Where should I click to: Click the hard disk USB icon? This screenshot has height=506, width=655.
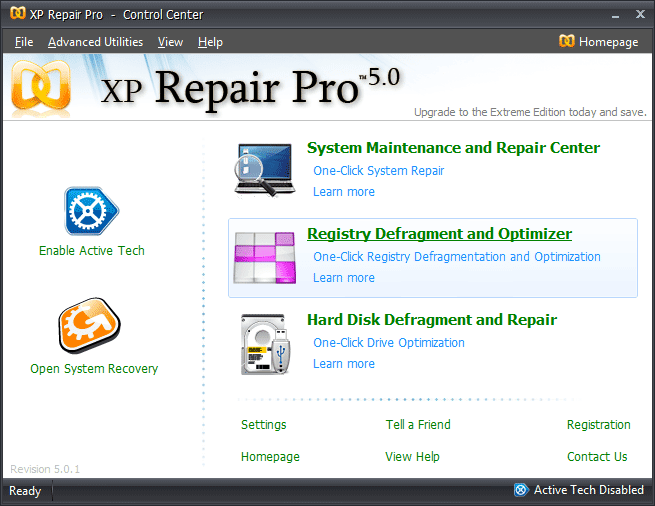point(265,344)
